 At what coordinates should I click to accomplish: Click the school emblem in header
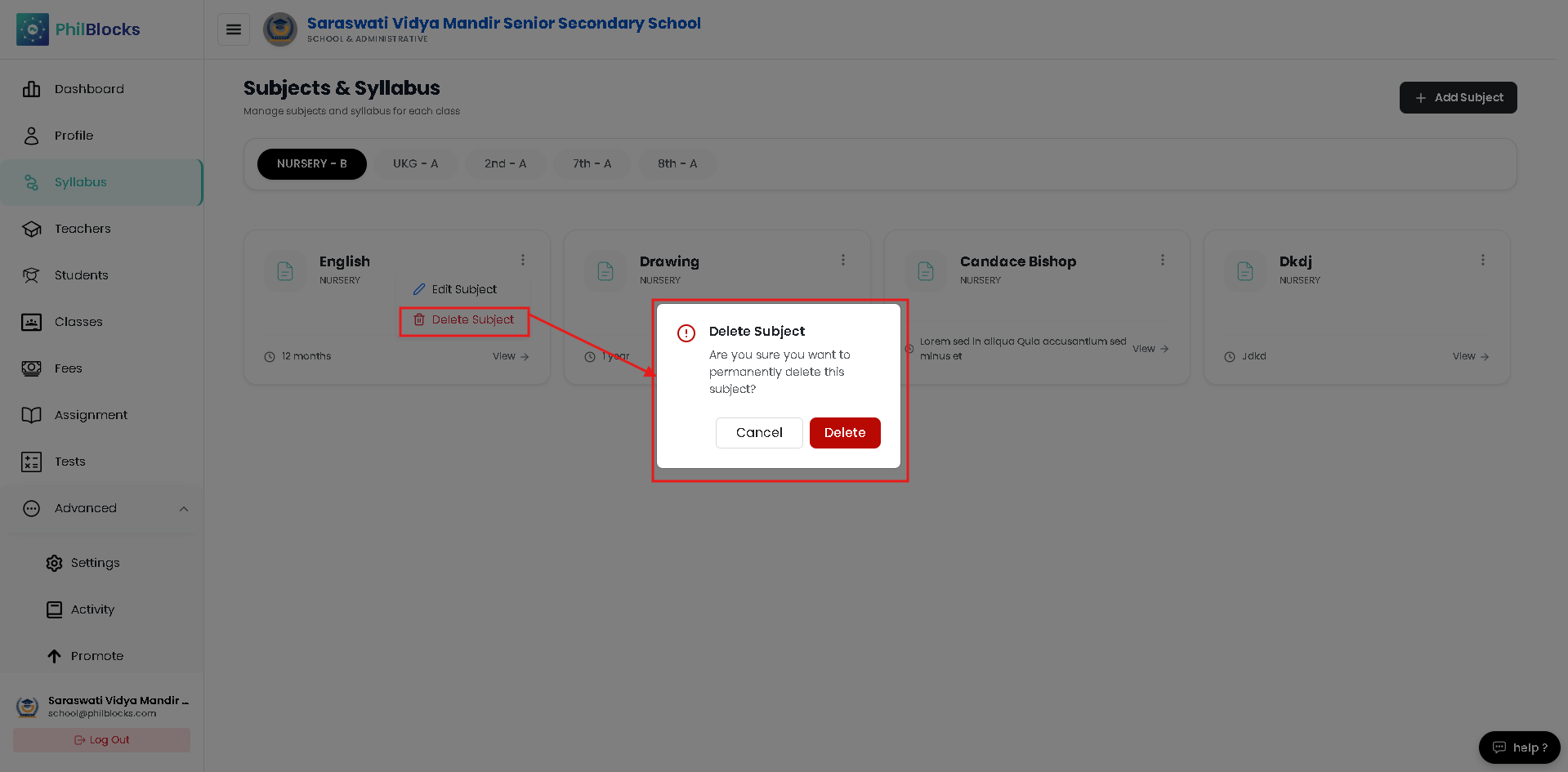coord(280,29)
